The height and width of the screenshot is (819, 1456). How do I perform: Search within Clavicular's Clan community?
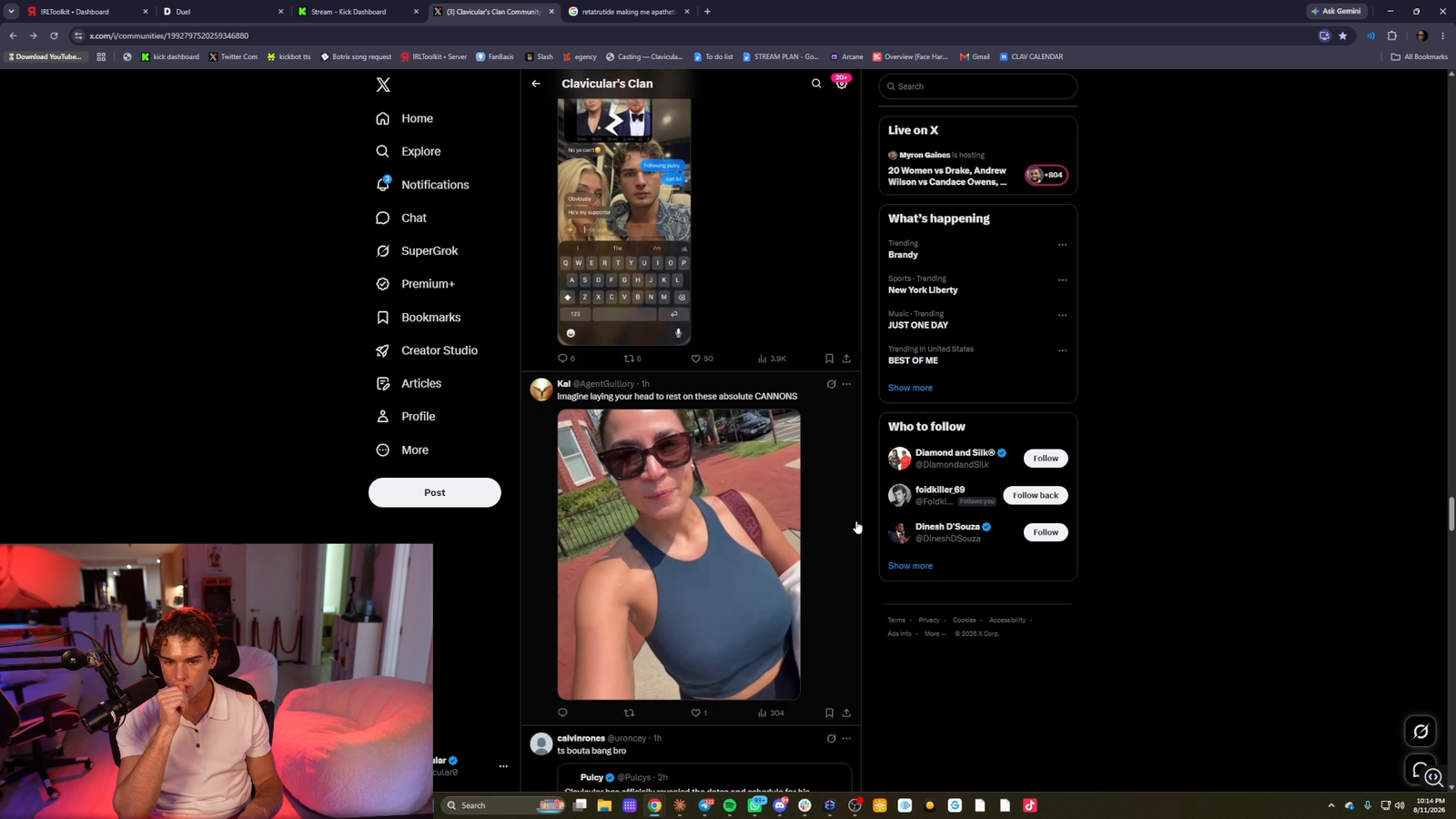click(816, 84)
